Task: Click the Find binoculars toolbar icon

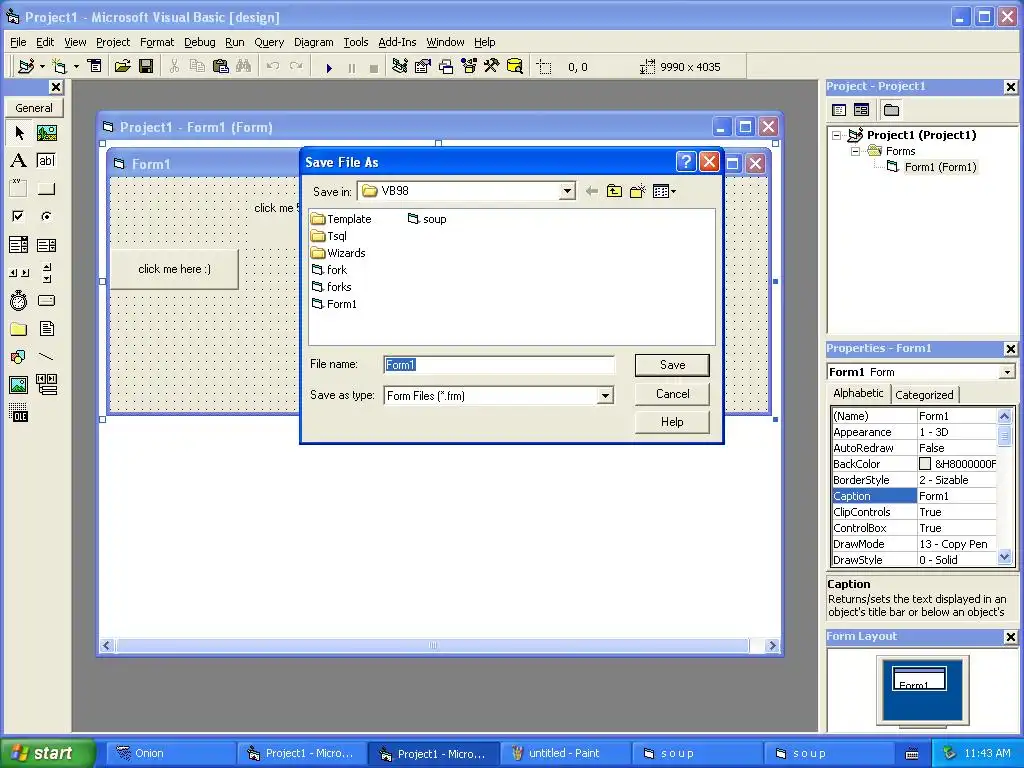Action: (244, 67)
